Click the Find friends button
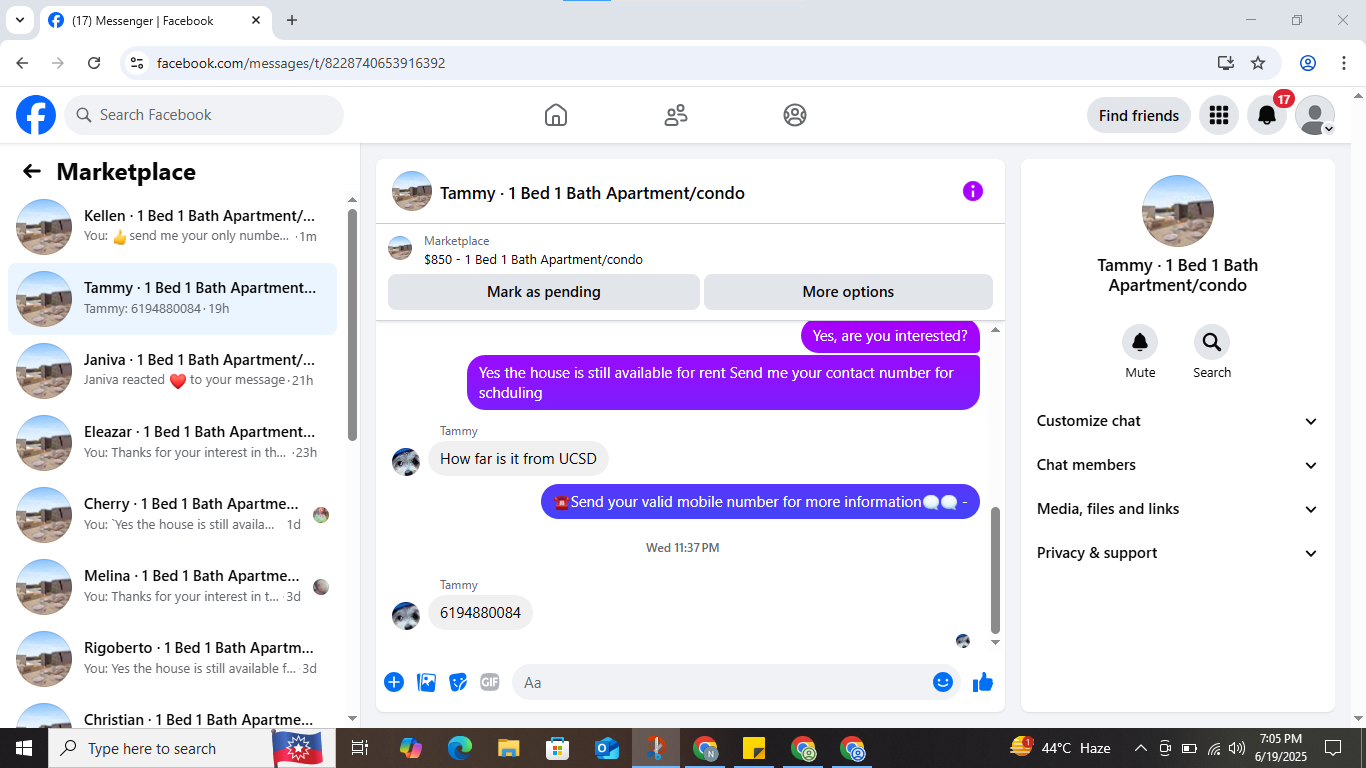1366x768 pixels. [x=1139, y=115]
